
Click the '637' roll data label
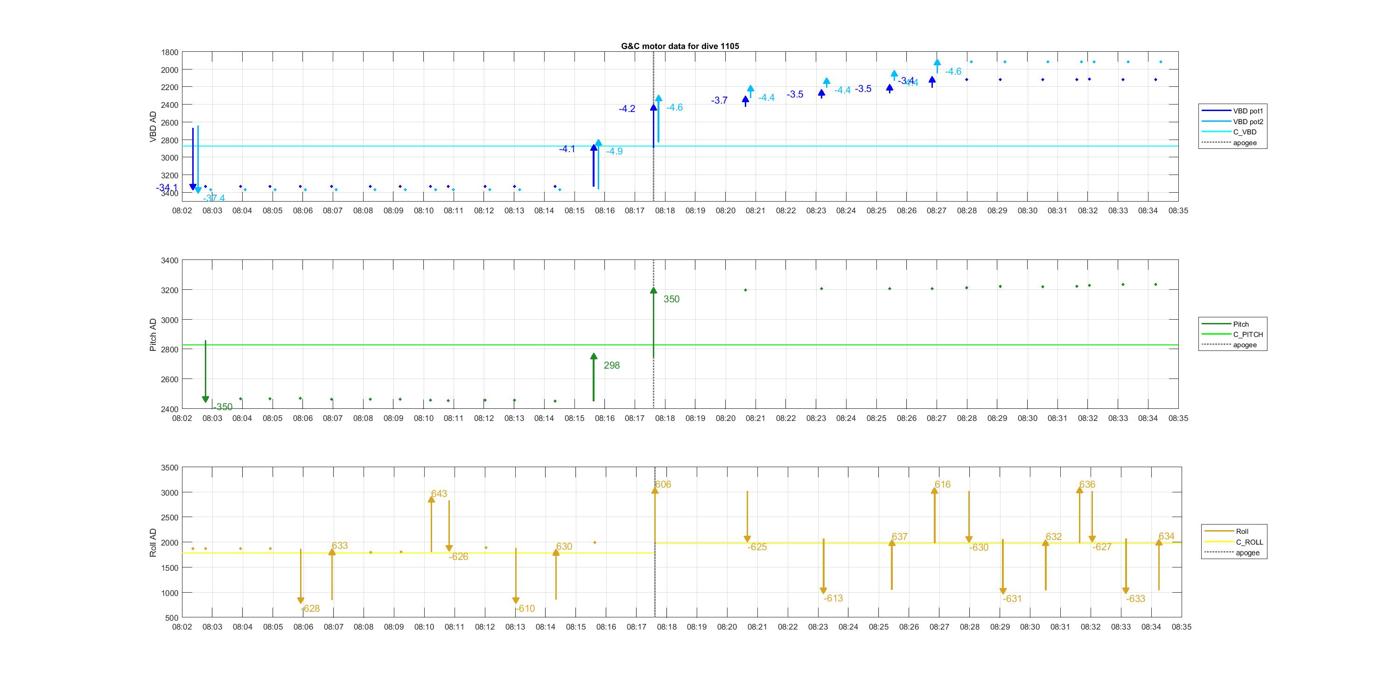tap(899, 537)
